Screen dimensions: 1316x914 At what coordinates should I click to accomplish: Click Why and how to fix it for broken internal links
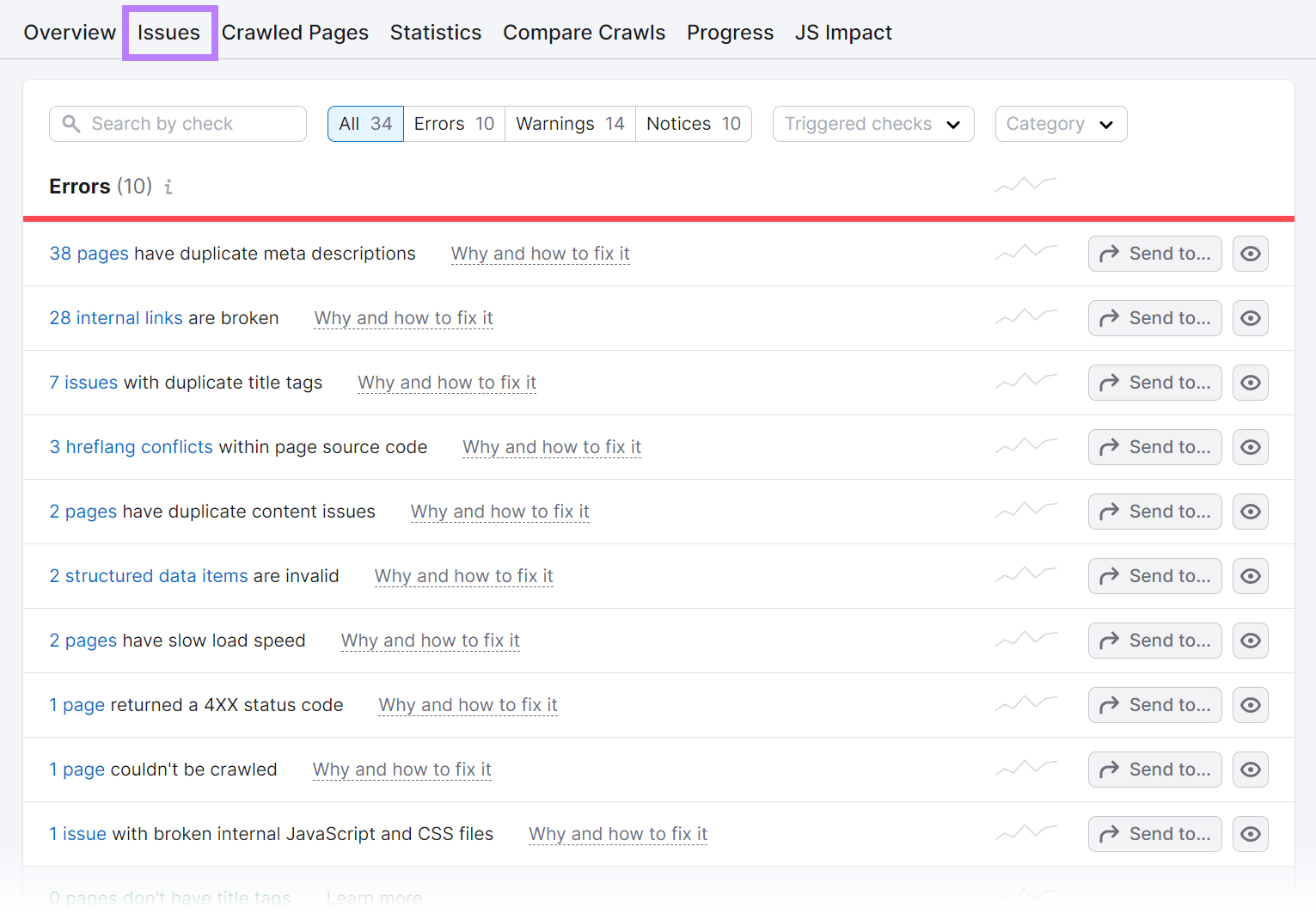click(x=403, y=317)
